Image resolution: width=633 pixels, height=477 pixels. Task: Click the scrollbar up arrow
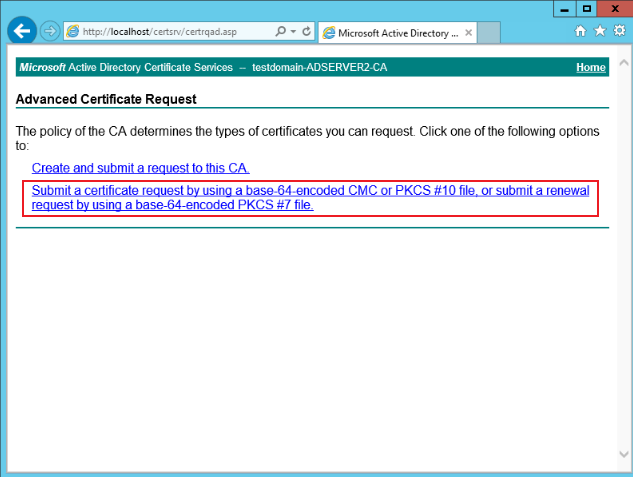coord(624,63)
